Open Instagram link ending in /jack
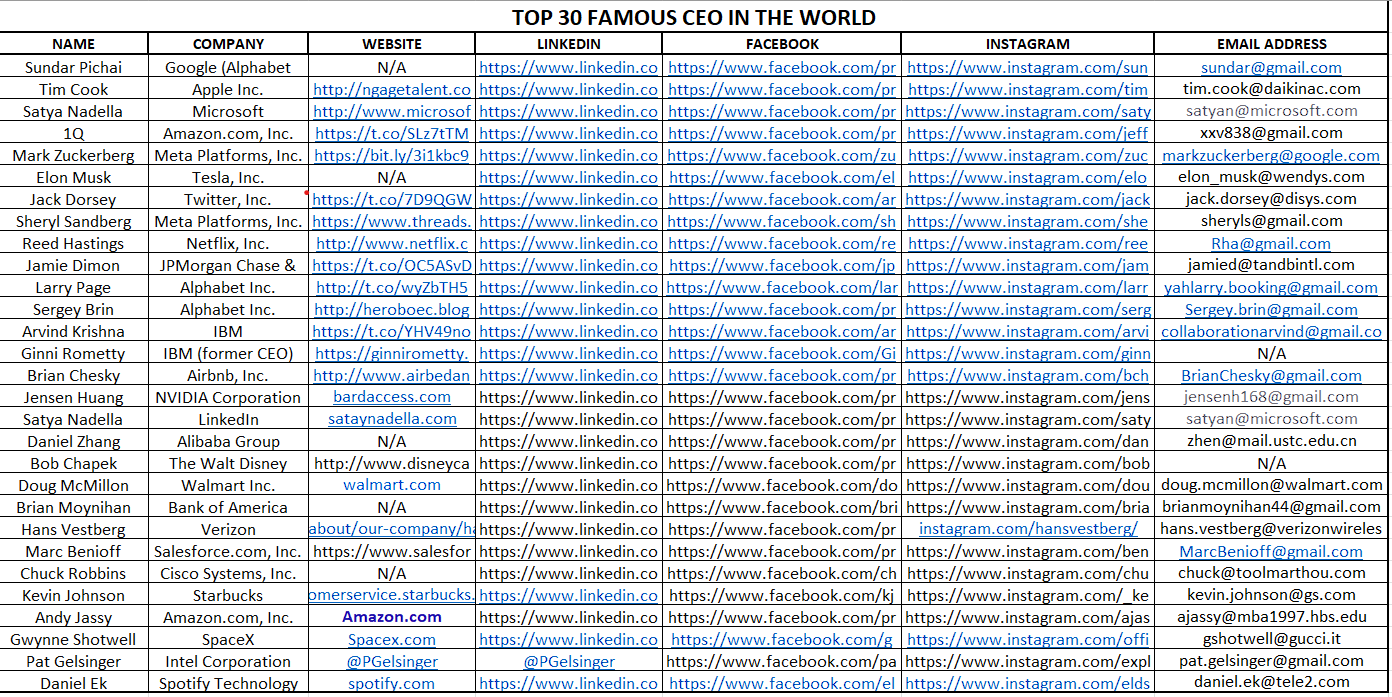The width and height of the screenshot is (1392, 697). click(x=1027, y=199)
